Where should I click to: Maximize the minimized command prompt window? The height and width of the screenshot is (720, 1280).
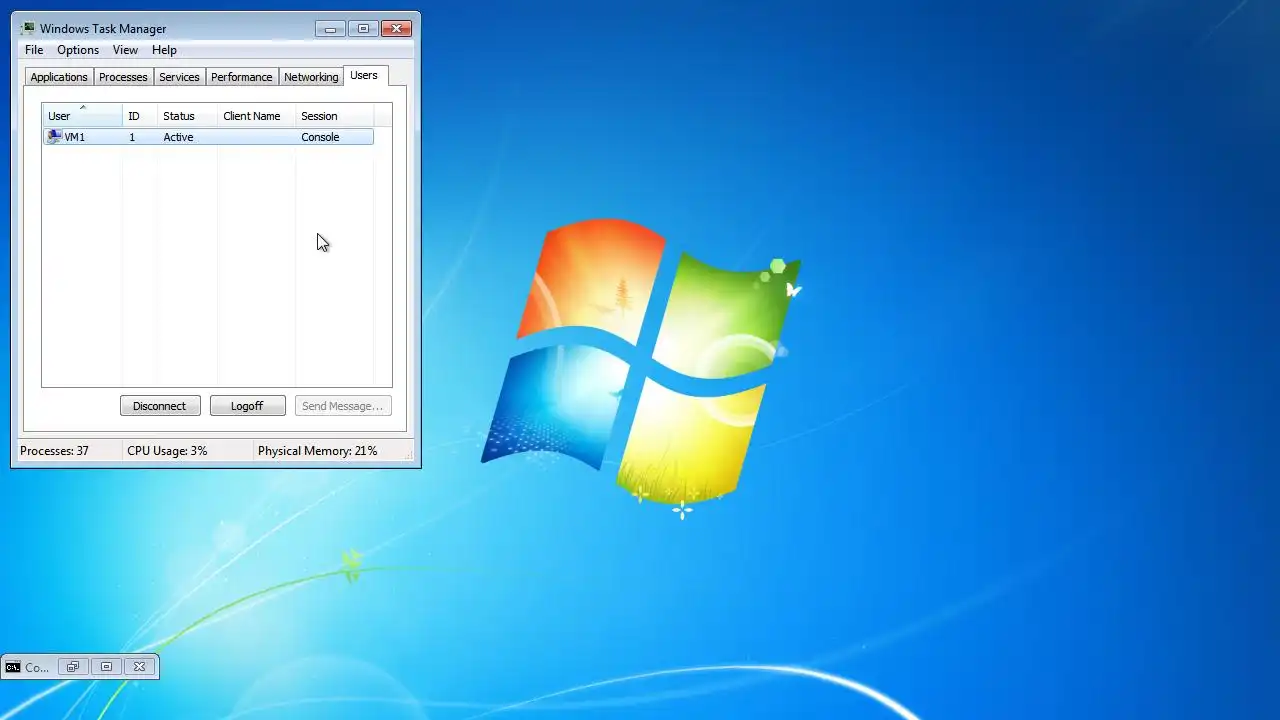(106, 667)
